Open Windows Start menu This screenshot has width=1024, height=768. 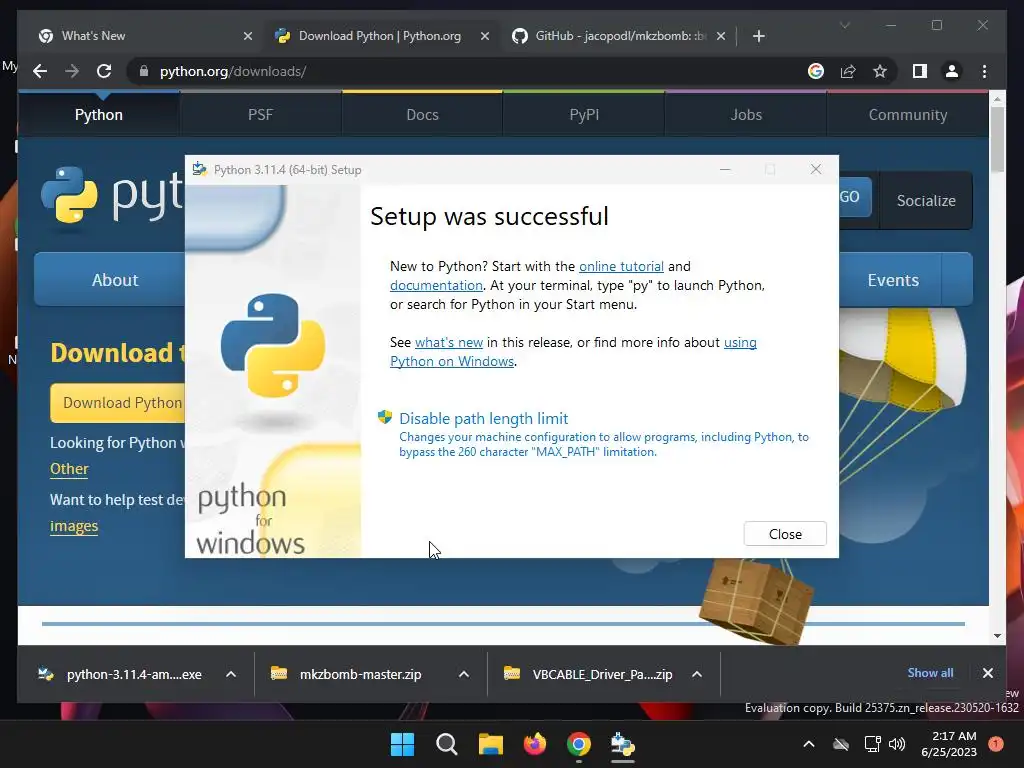point(402,744)
